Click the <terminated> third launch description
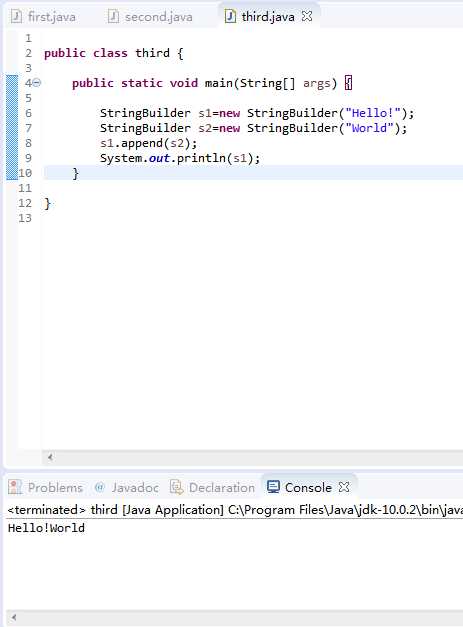 click(x=235, y=510)
